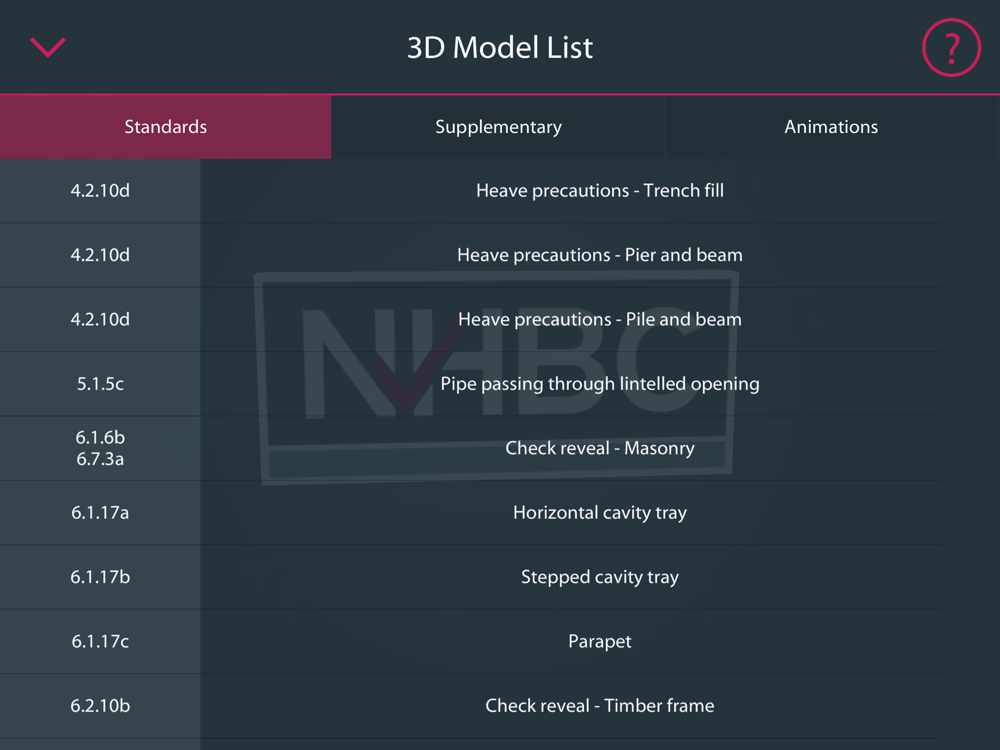Select the Stepped cavity tray model
This screenshot has width=1000, height=750.
600,577
